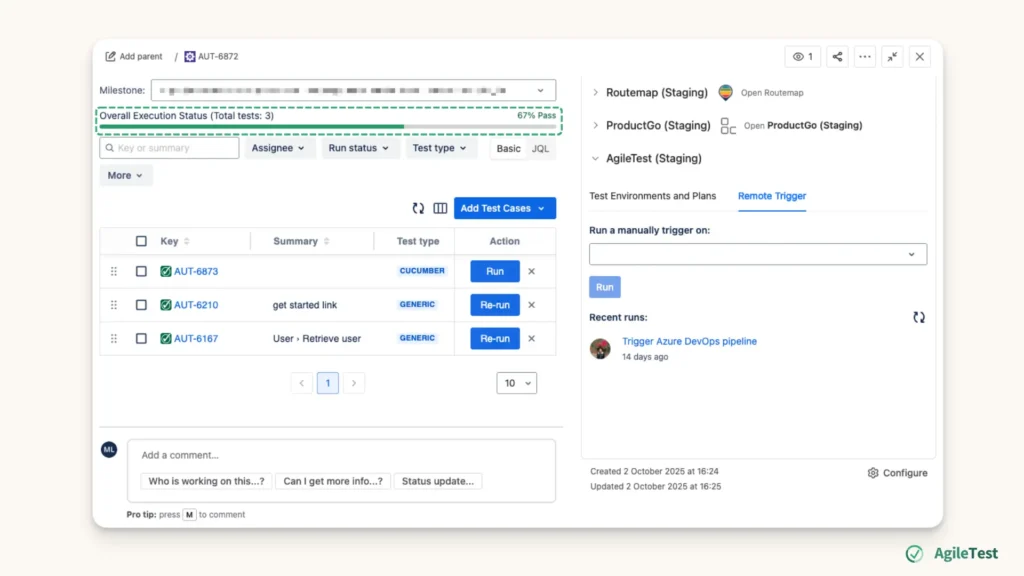
Task: Open the AUT-6210 issue link
Action: tap(196, 305)
